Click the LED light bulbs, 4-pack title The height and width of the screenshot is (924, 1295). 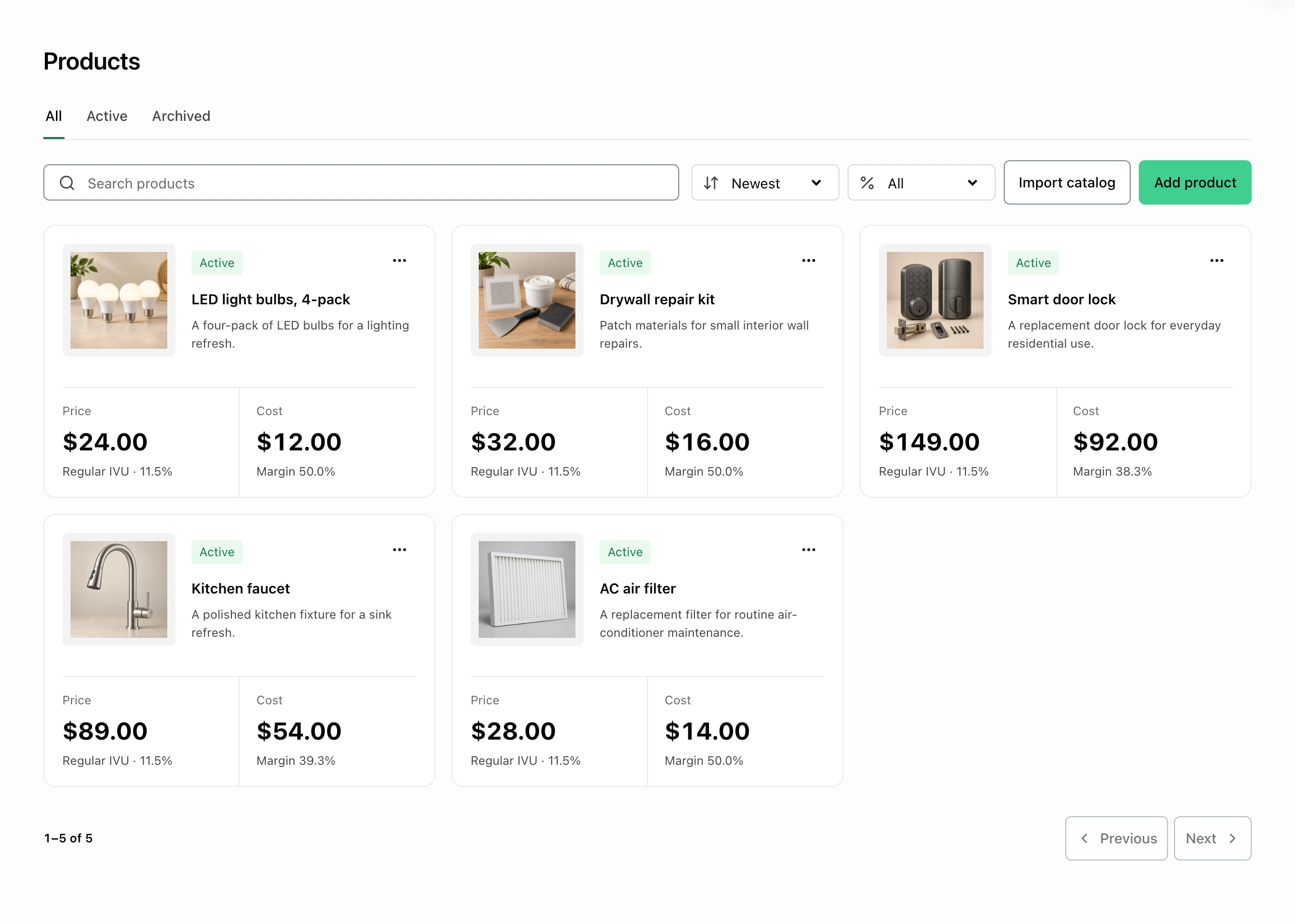coord(270,299)
